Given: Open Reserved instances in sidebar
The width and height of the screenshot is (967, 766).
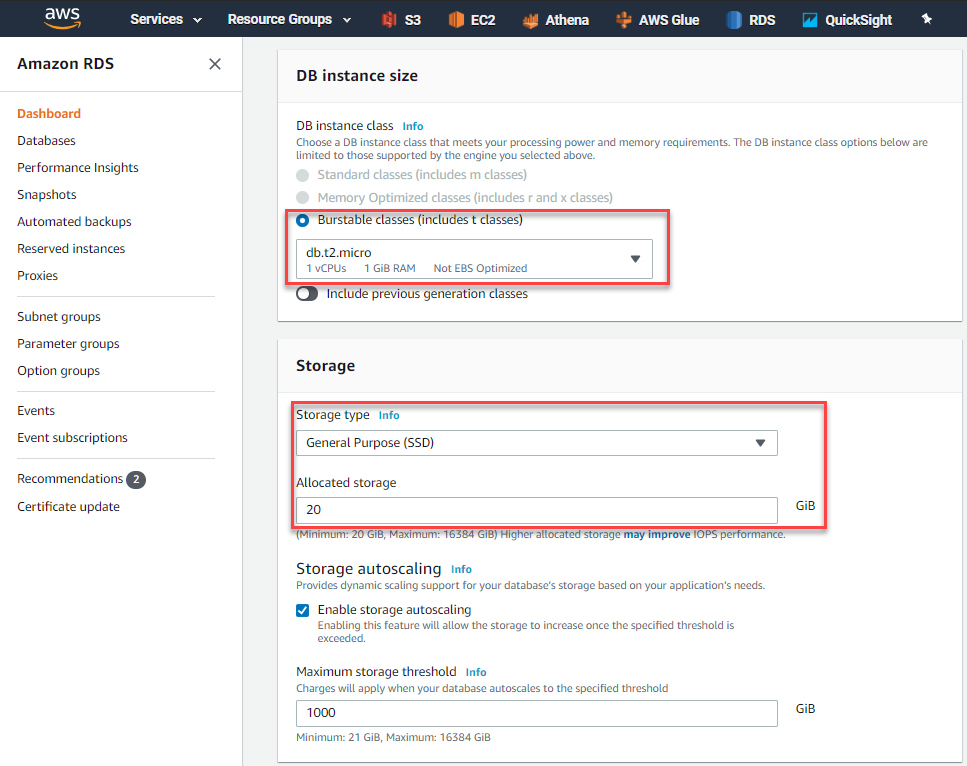Looking at the screenshot, I should [71, 249].
